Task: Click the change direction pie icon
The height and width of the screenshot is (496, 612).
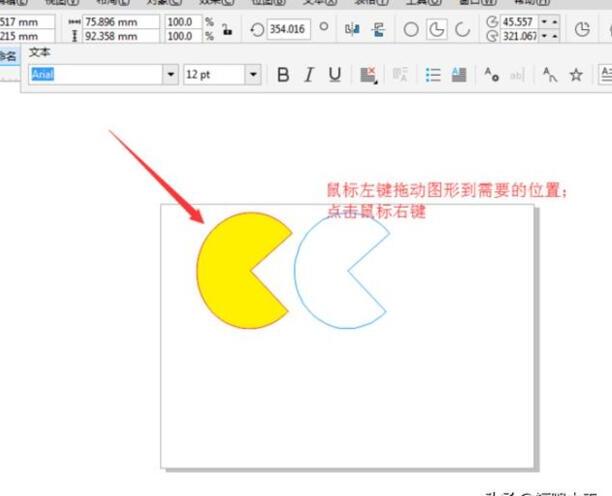Action: click(582, 29)
